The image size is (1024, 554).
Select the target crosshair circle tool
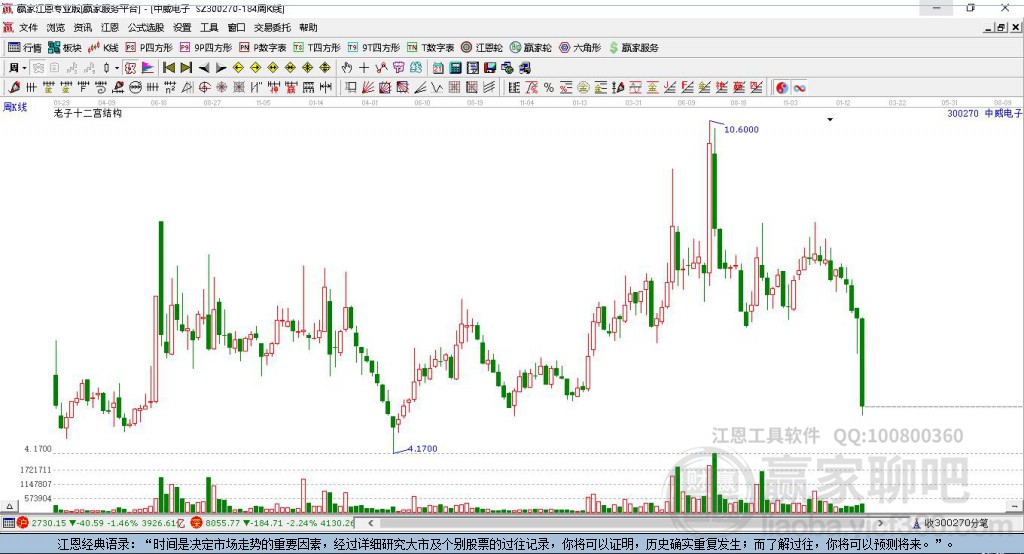[x=204, y=88]
